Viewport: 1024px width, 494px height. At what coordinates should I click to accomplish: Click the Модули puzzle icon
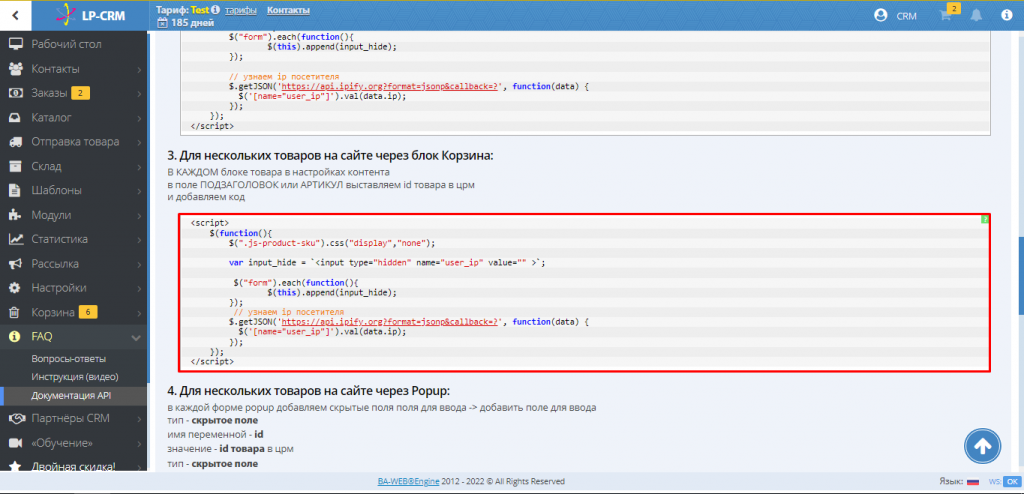coord(16,215)
